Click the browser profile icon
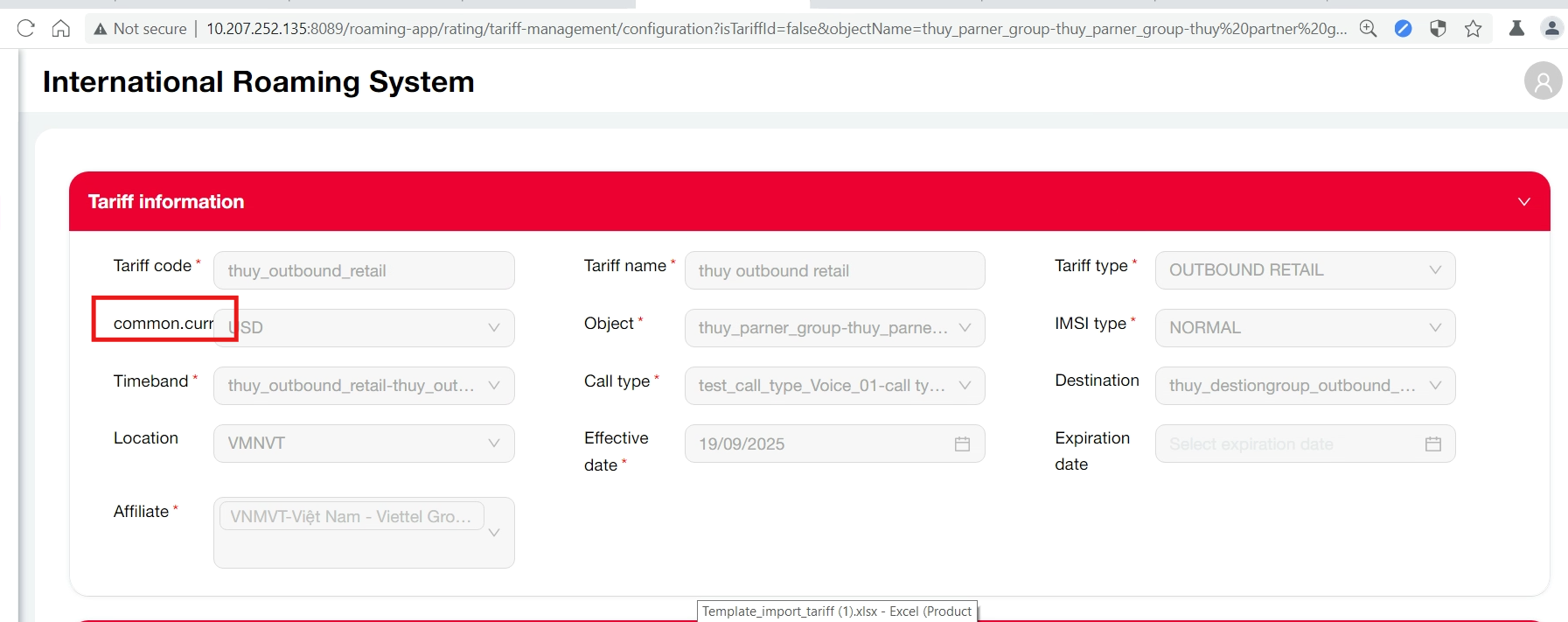Viewport: 1568px width, 622px height. pyautogui.click(x=1551, y=29)
